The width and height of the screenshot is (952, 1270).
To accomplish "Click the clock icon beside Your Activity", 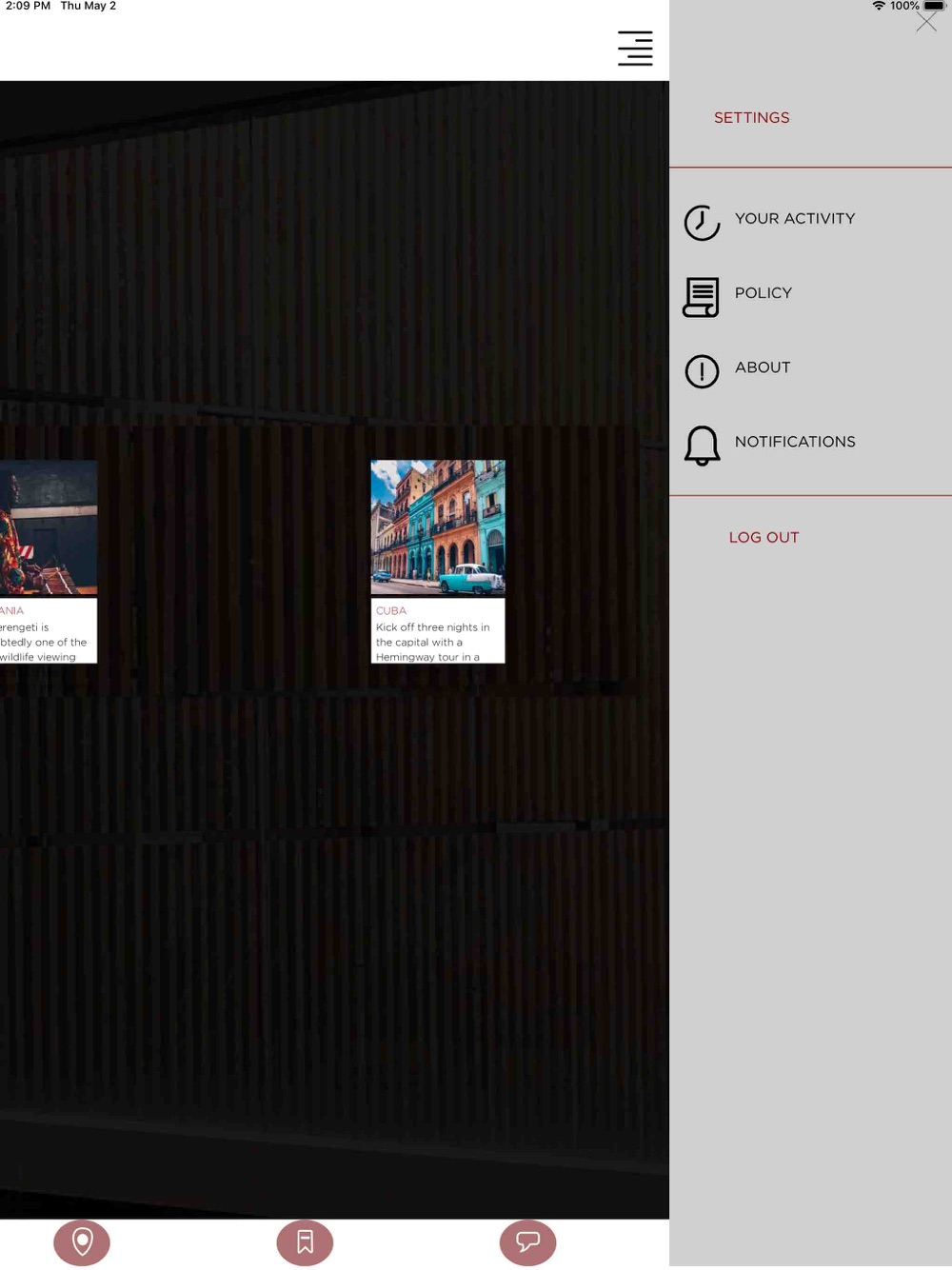I will (702, 223).
